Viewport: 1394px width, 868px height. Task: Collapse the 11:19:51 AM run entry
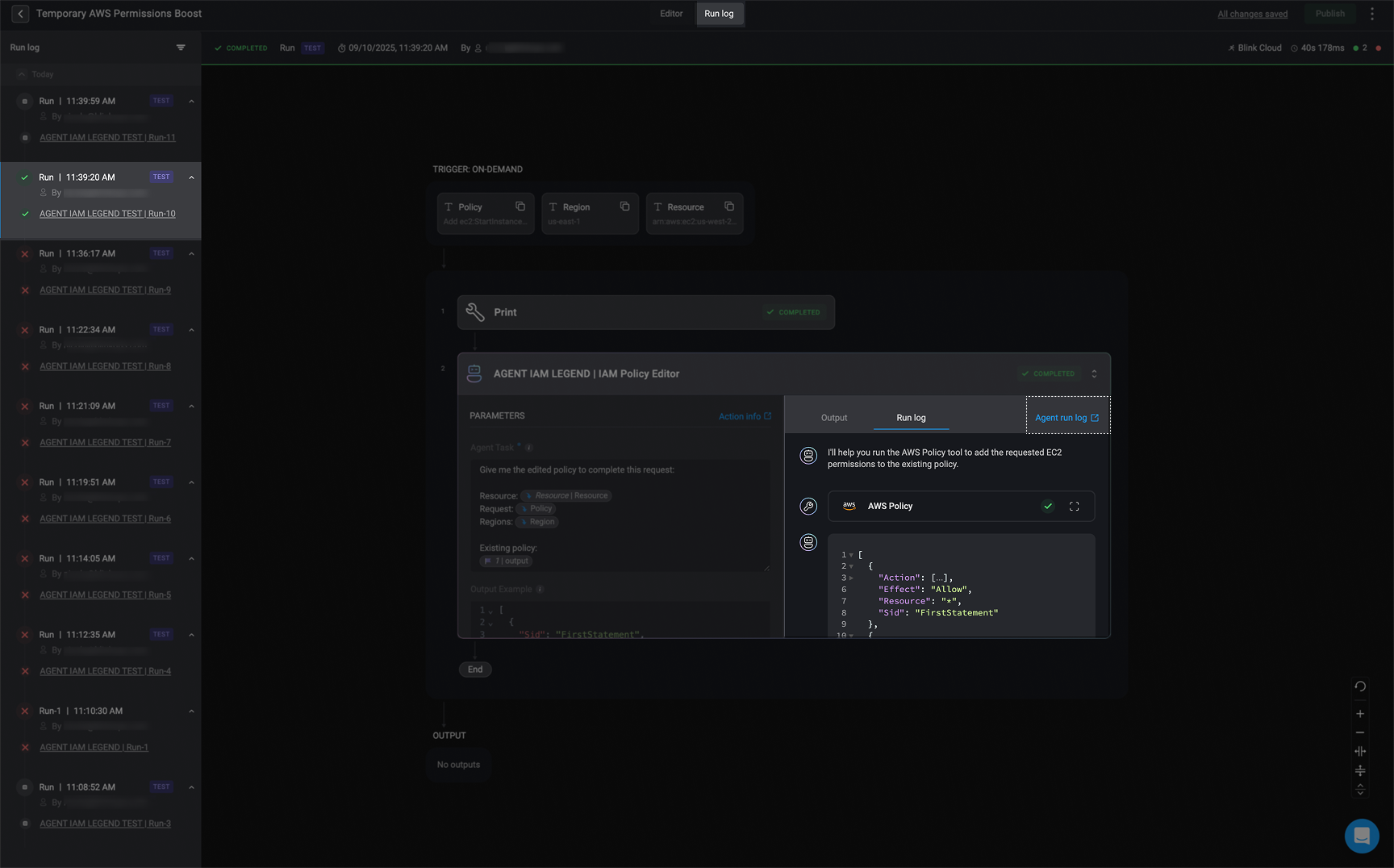point(191,482)
